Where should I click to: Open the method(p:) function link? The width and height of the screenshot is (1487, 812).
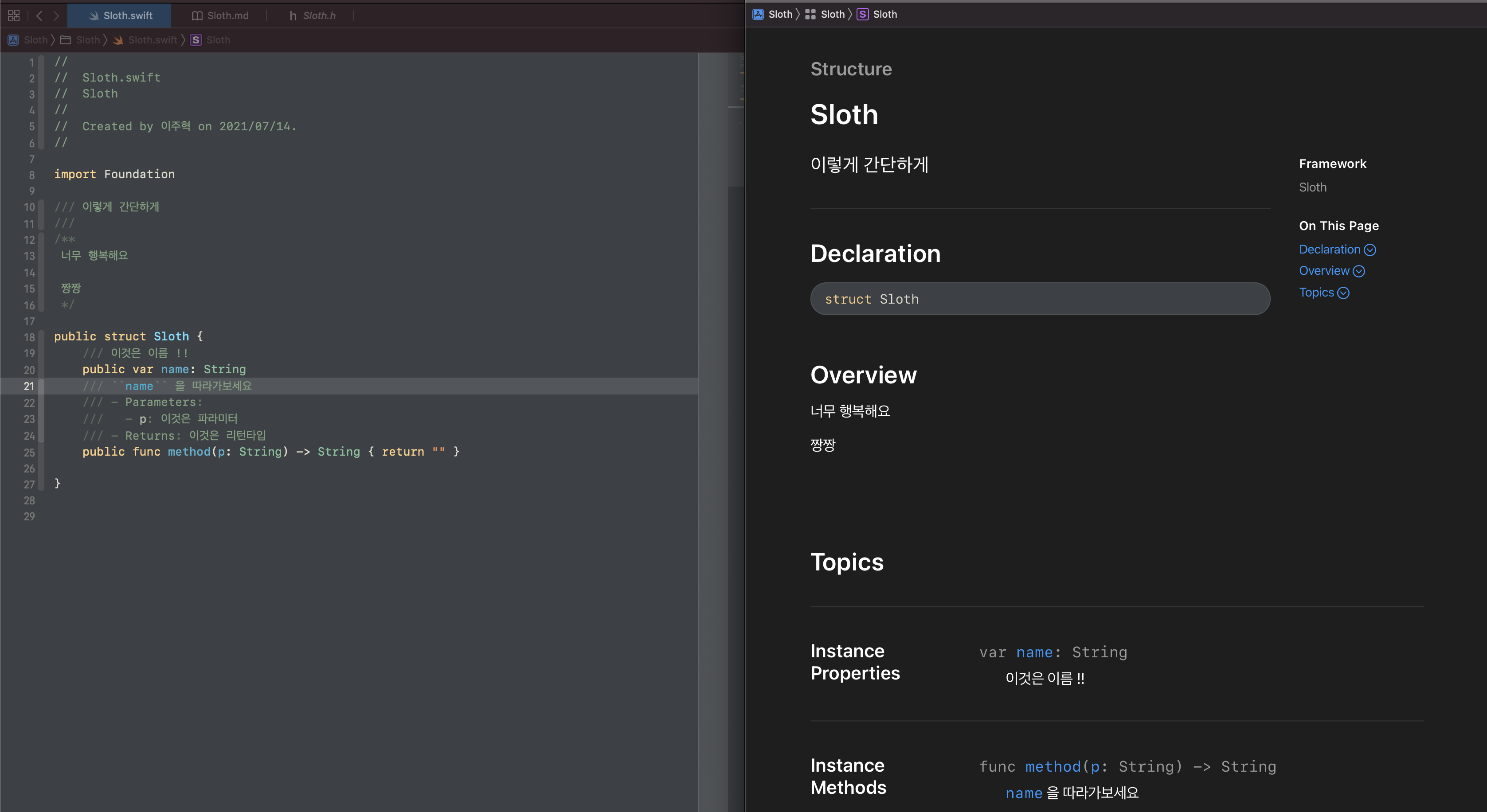[1053, 766]
